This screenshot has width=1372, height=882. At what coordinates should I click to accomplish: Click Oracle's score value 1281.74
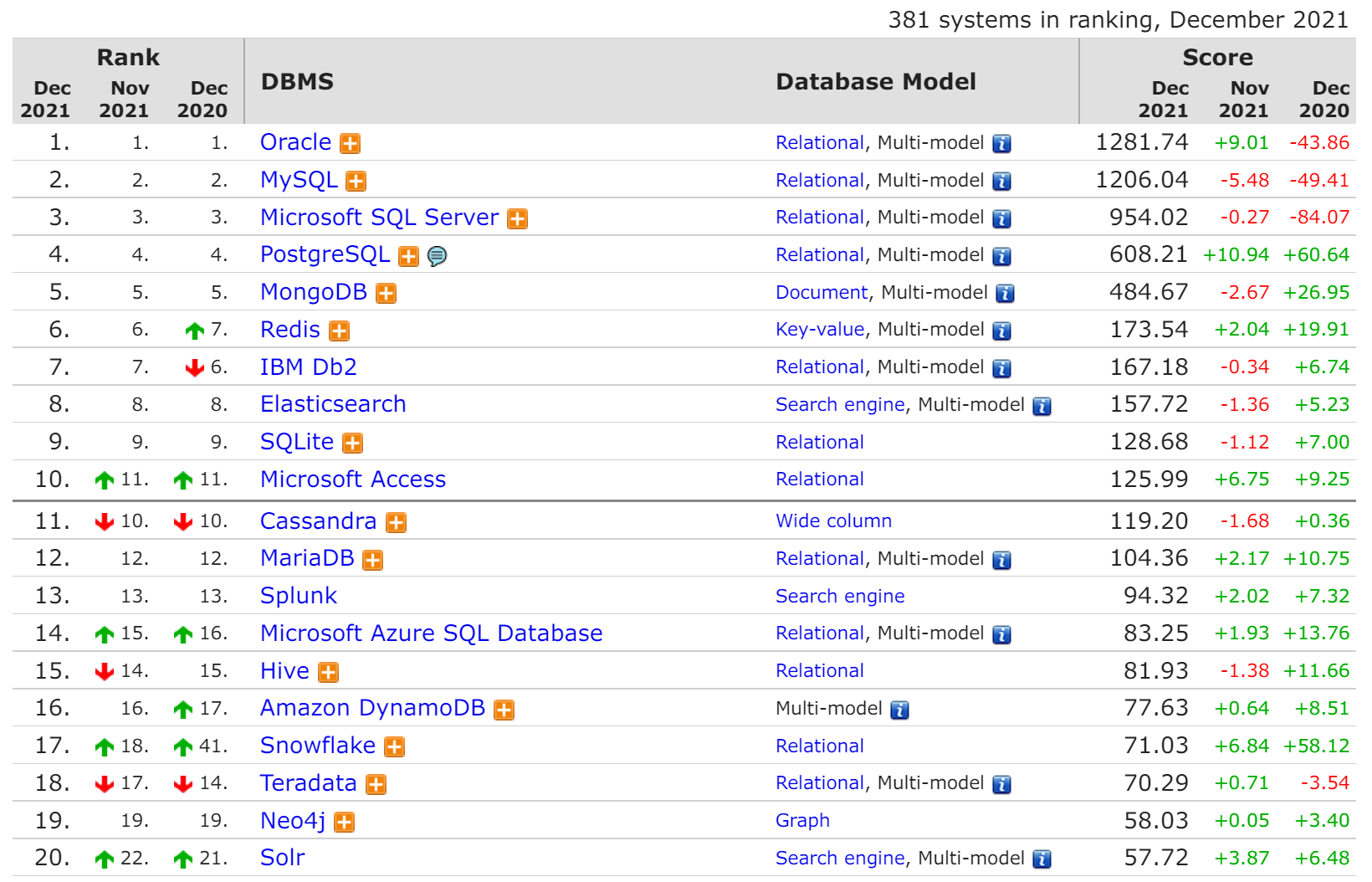(1142, 142)
